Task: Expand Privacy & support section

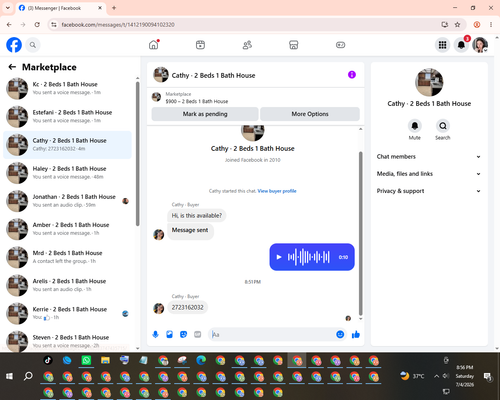Action: 429,191
